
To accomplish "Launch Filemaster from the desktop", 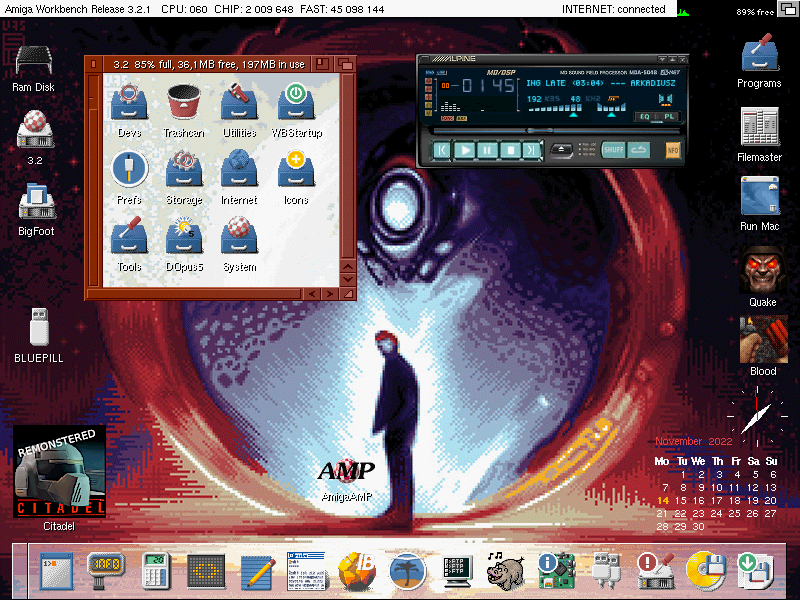I will click(760, 127).
